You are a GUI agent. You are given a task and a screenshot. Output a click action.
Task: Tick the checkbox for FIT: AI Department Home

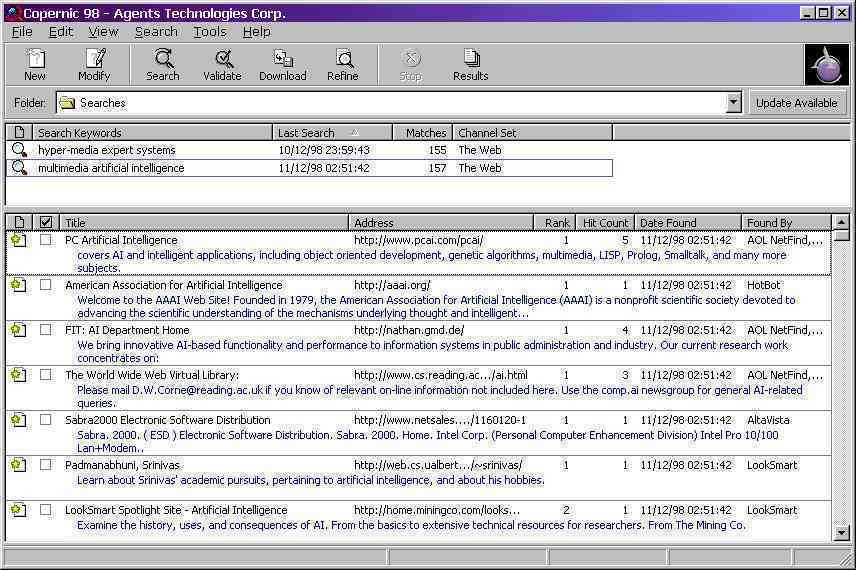tap(46, 330)
